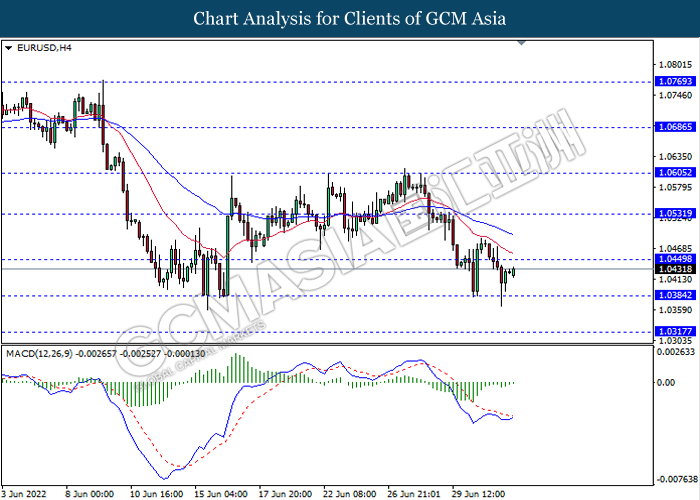Select the 1.04498 price level label
This screenshot has width=700, height=500.
click(x=675, y=259)
